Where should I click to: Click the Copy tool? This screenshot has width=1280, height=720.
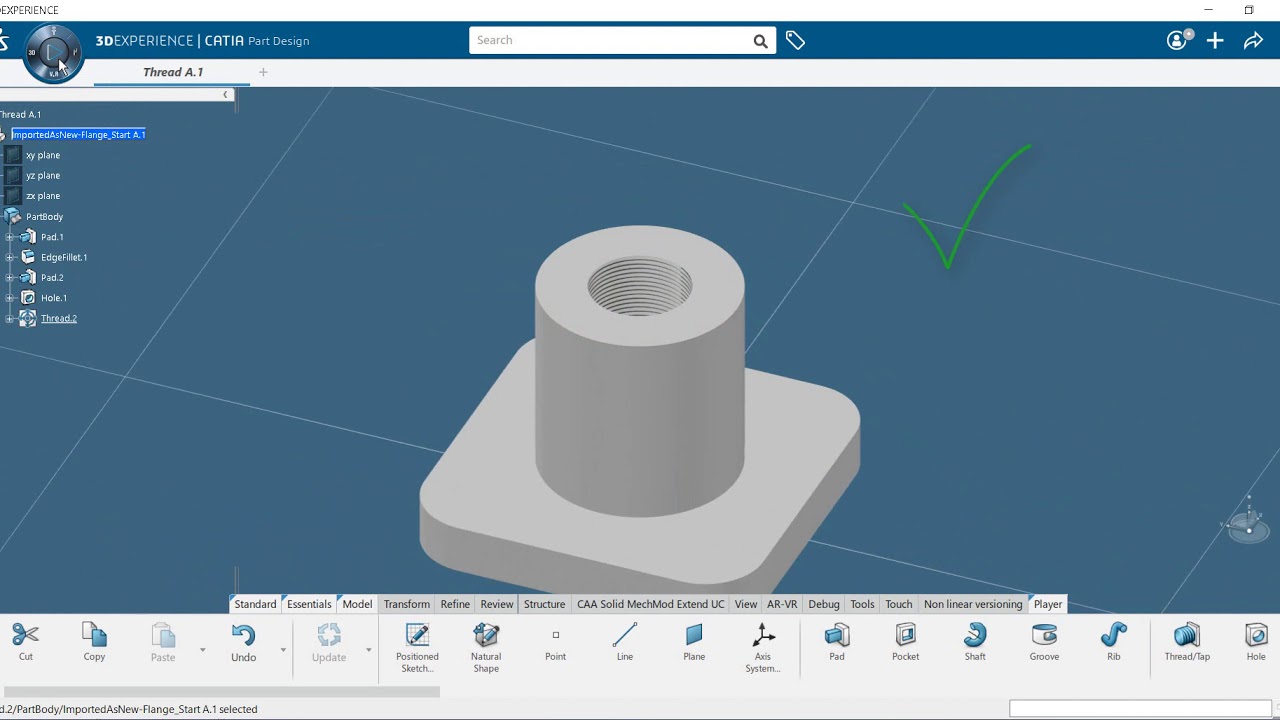[x=94, y=641]
